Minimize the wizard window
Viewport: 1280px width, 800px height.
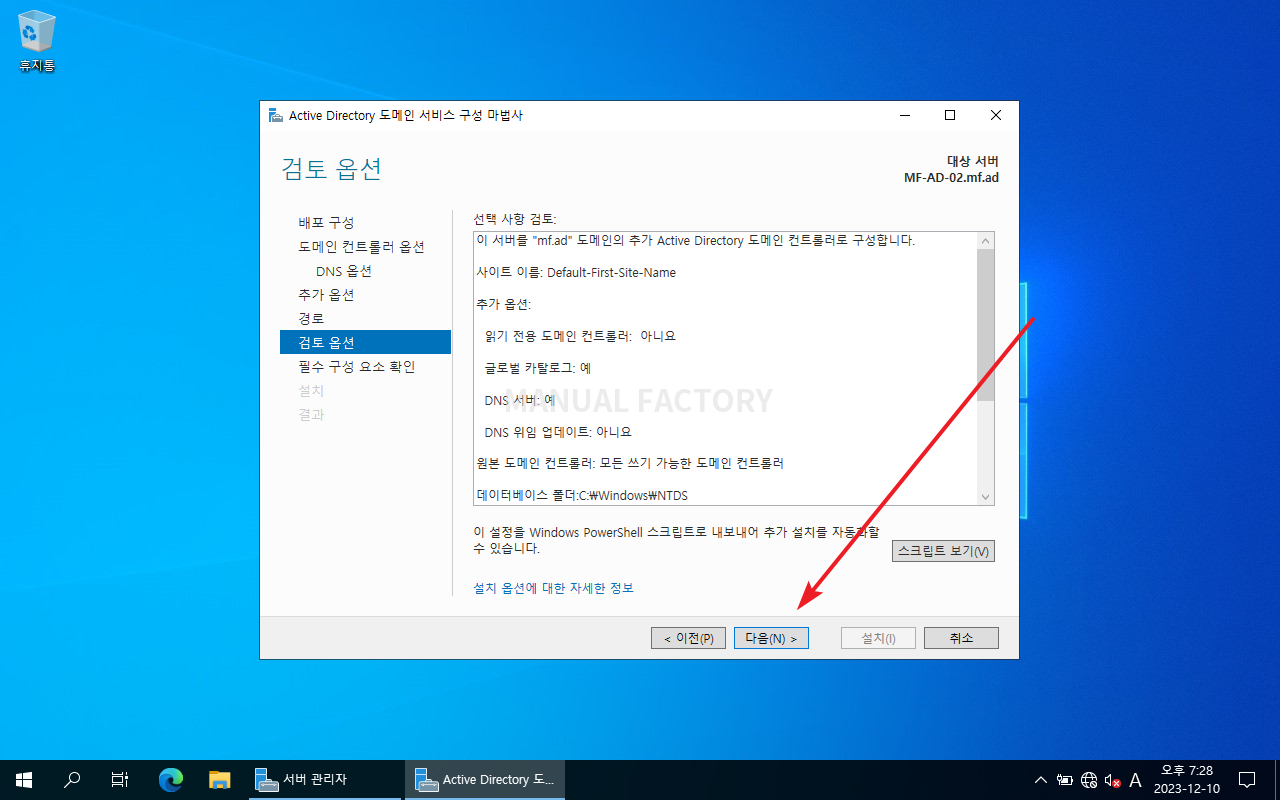click(x=904, y=115)
